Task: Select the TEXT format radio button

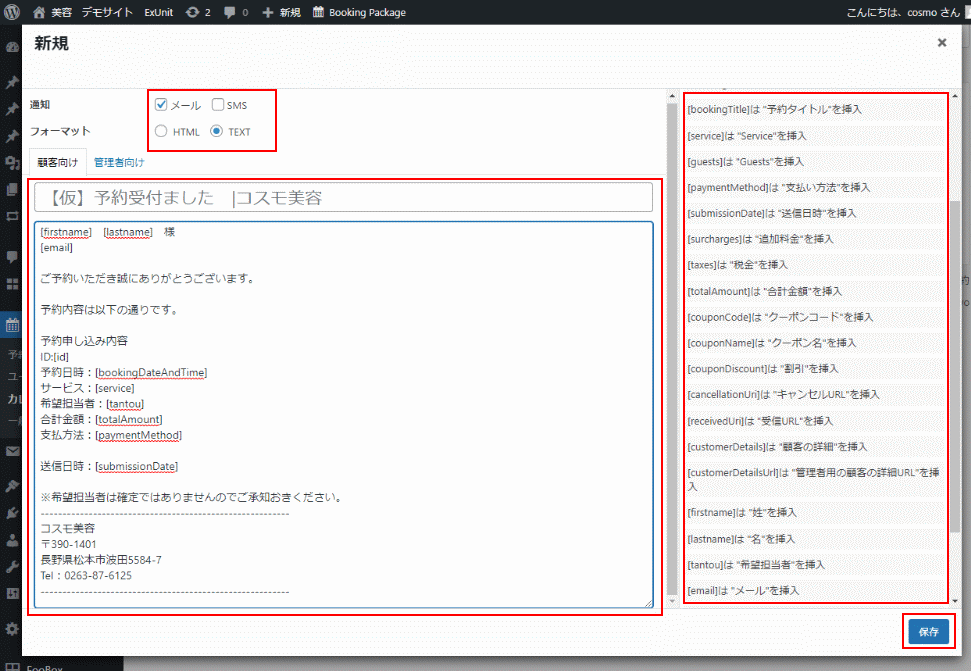Action: click(216, 131)
